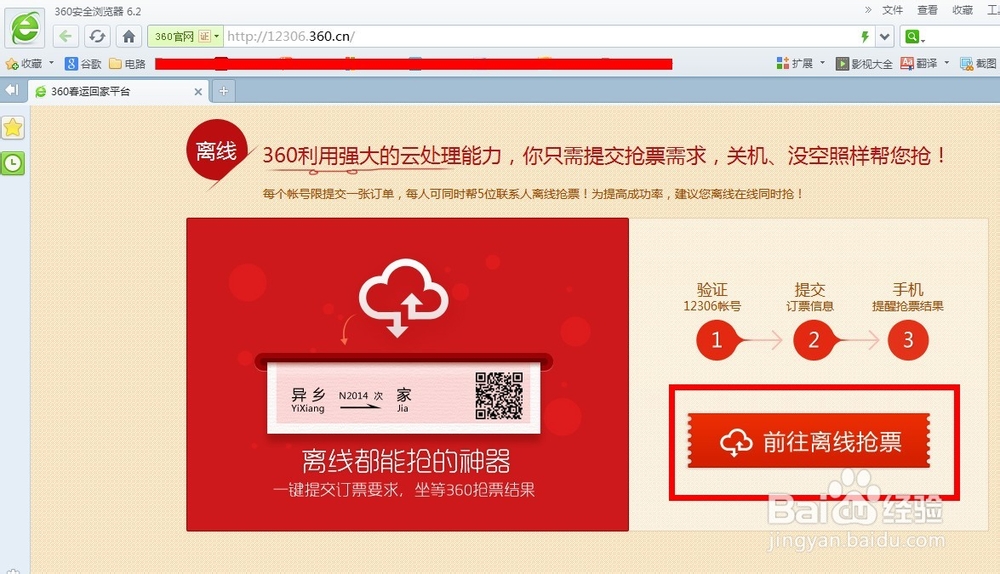Screen dimensions: 1000x574
Task: Open 影视大全 video button
Action: coord(864,63)
